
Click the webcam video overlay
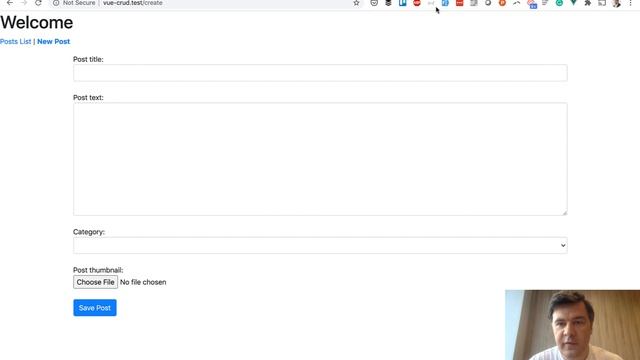click(572, 325)
